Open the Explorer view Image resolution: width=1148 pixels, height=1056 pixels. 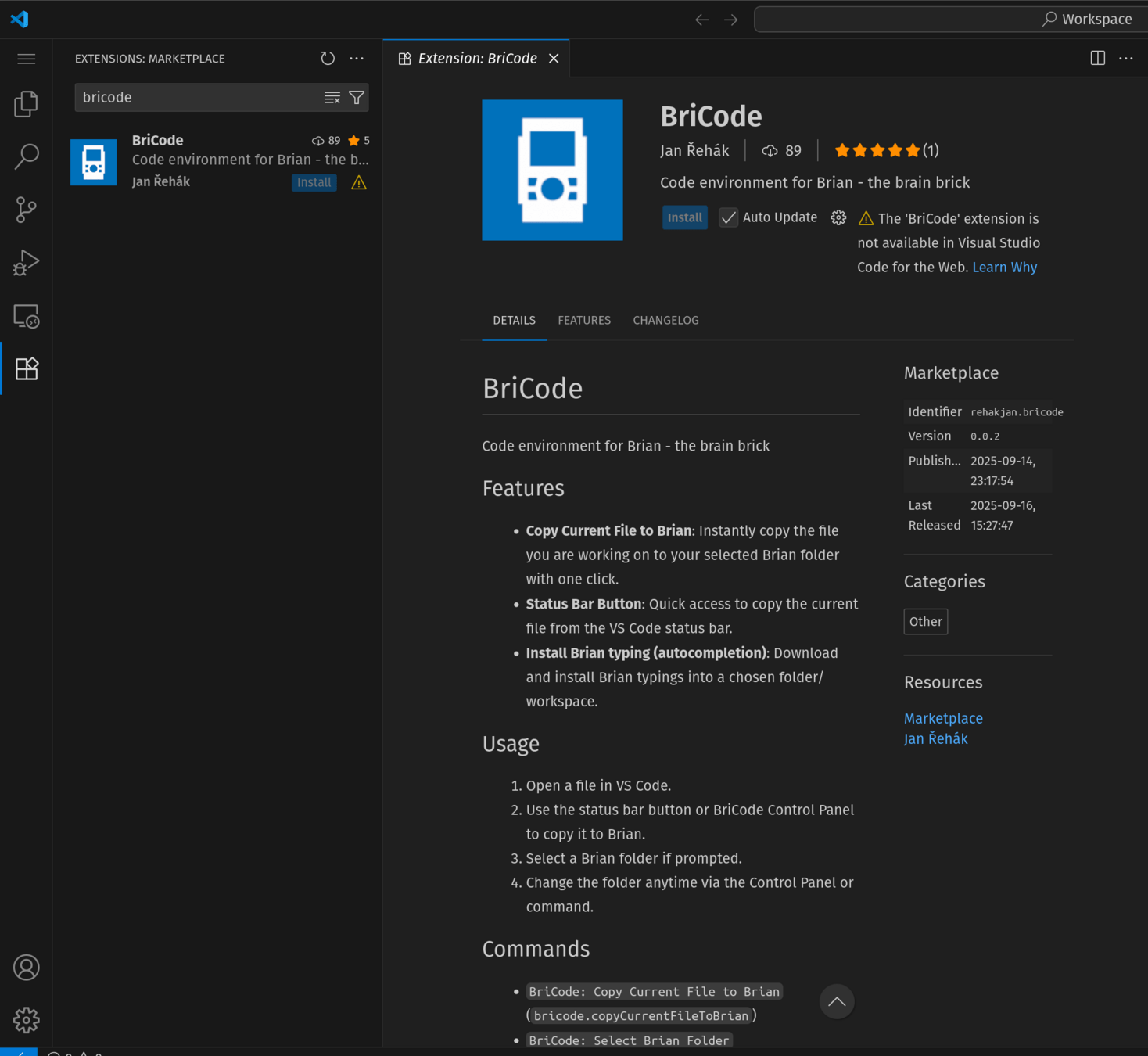26,104
